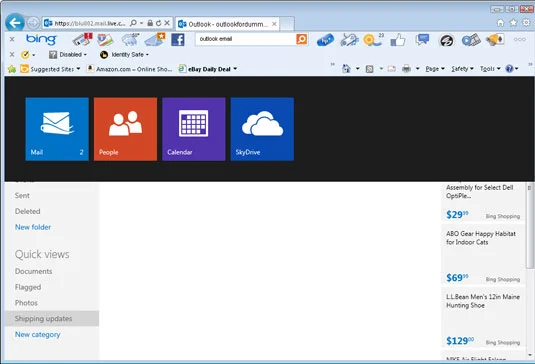Click the browser forward arrow button
This screenshot has width=535, height=364.
click(x=33, y=23)
